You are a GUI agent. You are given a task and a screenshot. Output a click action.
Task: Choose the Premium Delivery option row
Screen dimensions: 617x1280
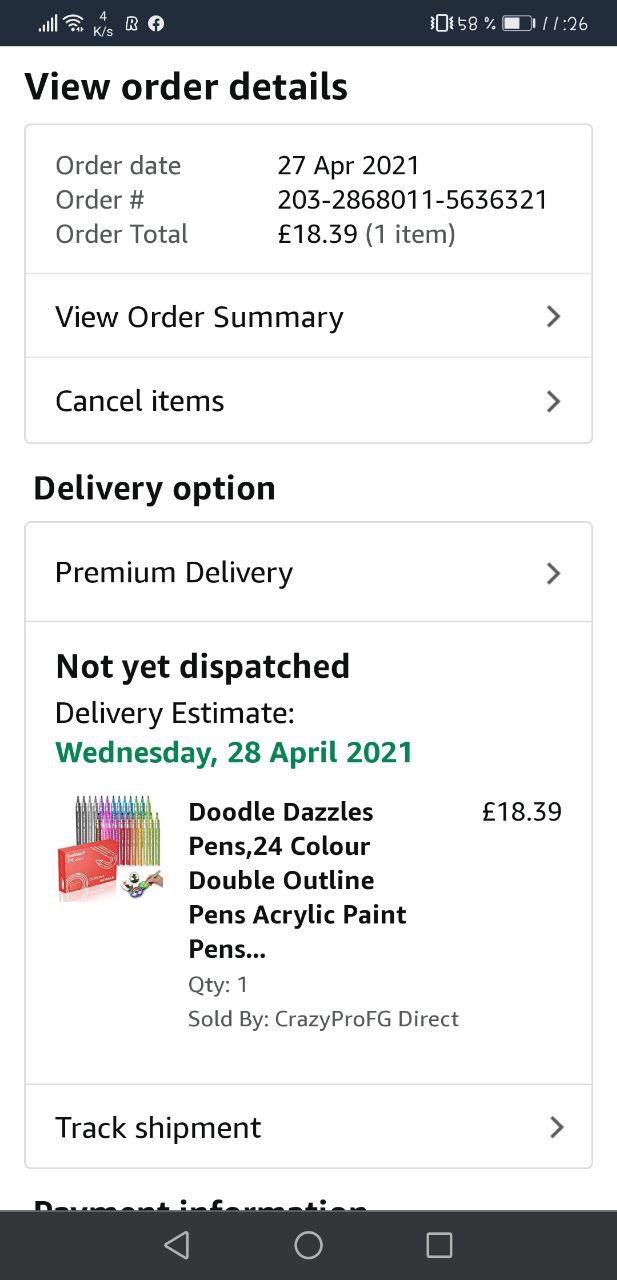click(308, 573)
